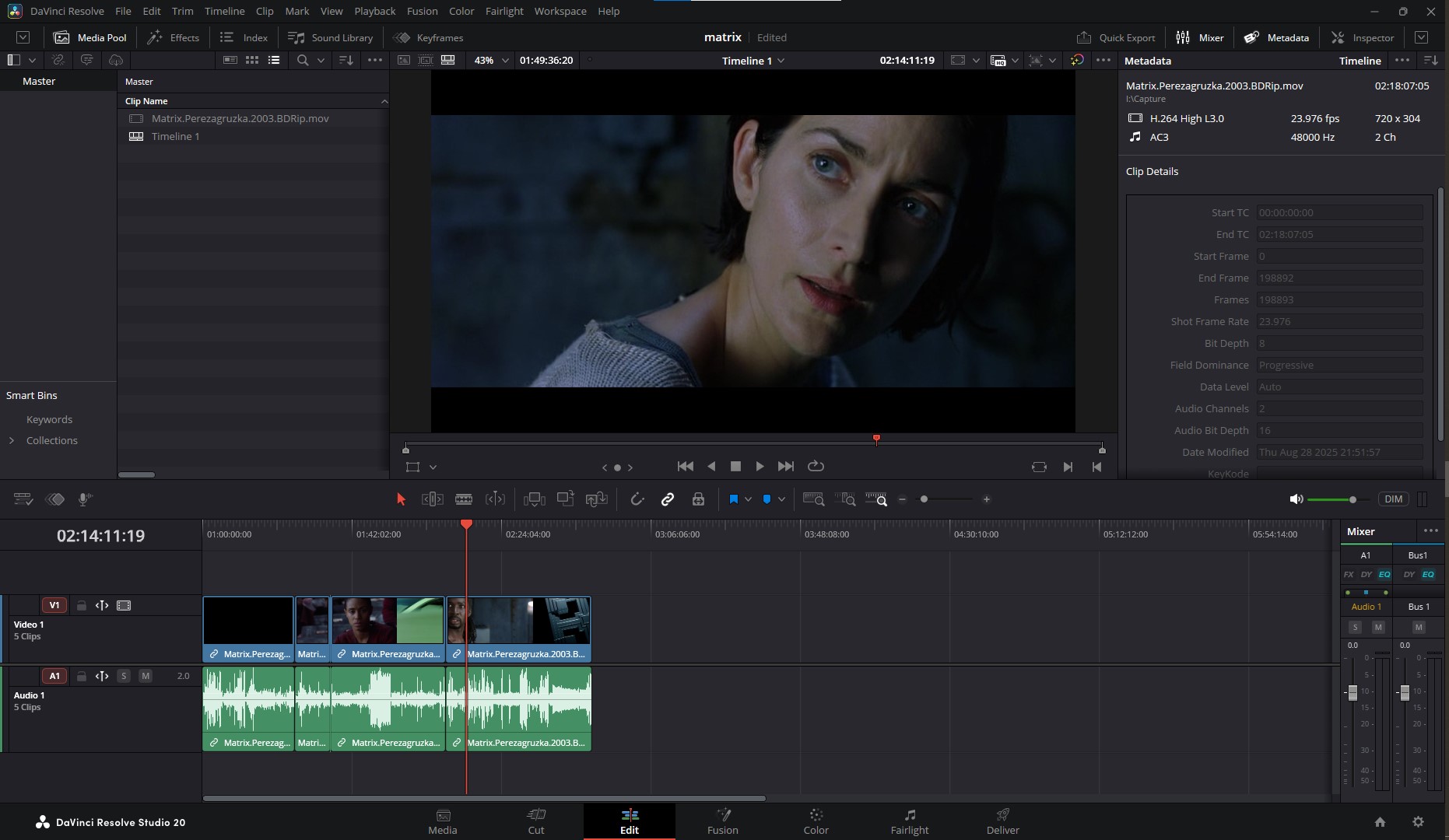Toggle the Mixer panel button
Image resolution: width=1449 pixels, height=840 pixels.
(1200, 37)
